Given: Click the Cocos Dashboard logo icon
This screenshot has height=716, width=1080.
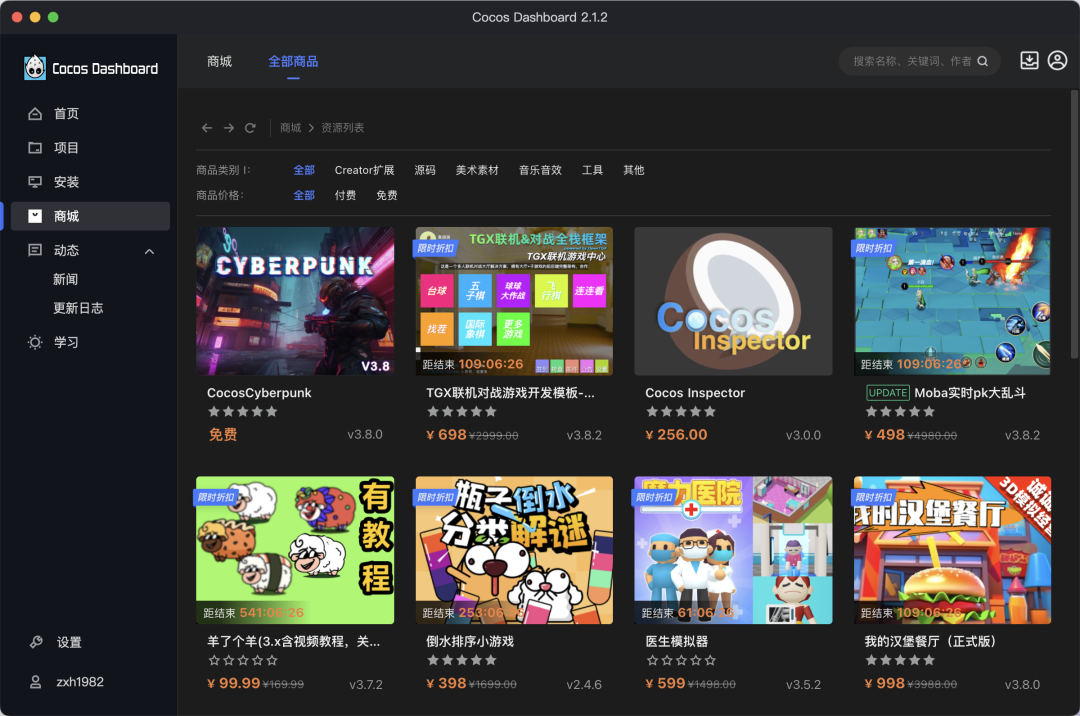Looking at the screenshot, I should point(34,68).
